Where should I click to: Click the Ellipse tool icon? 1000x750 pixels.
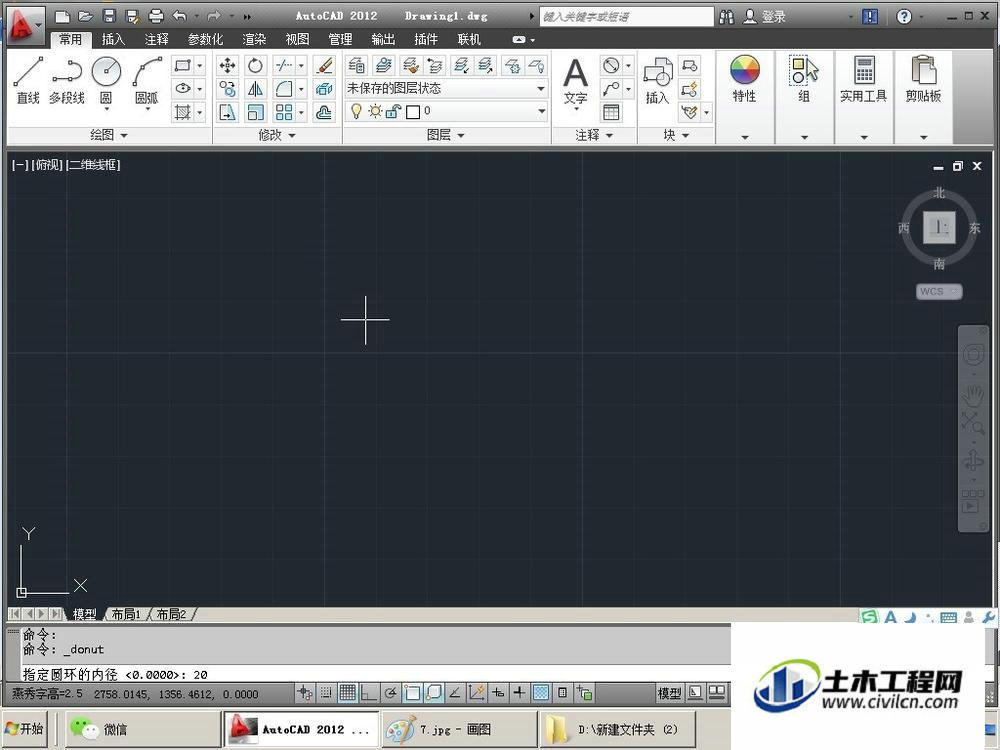[183, 89]
